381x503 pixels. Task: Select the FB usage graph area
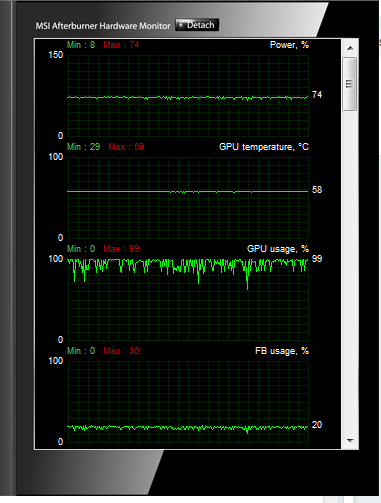point(188,402)
